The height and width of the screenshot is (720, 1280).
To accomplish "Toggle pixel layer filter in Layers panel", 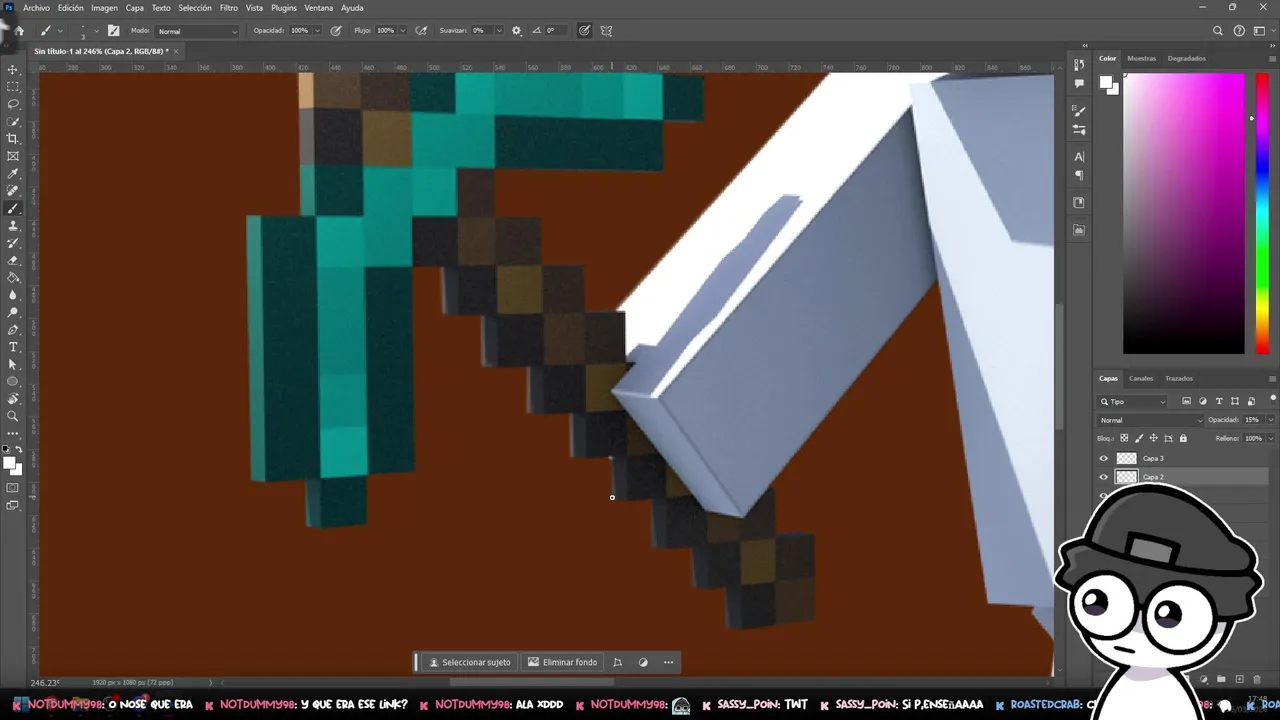I will 1186,401.
